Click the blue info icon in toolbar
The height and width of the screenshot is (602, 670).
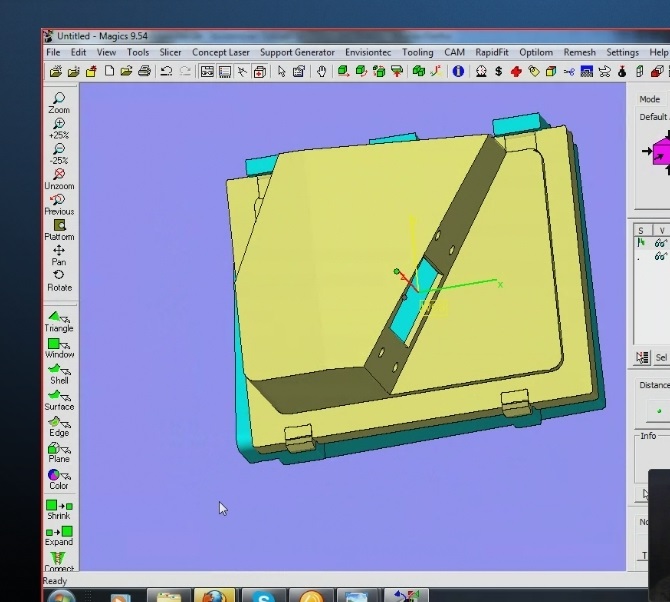pyautogui.click(x=458, y=71)
